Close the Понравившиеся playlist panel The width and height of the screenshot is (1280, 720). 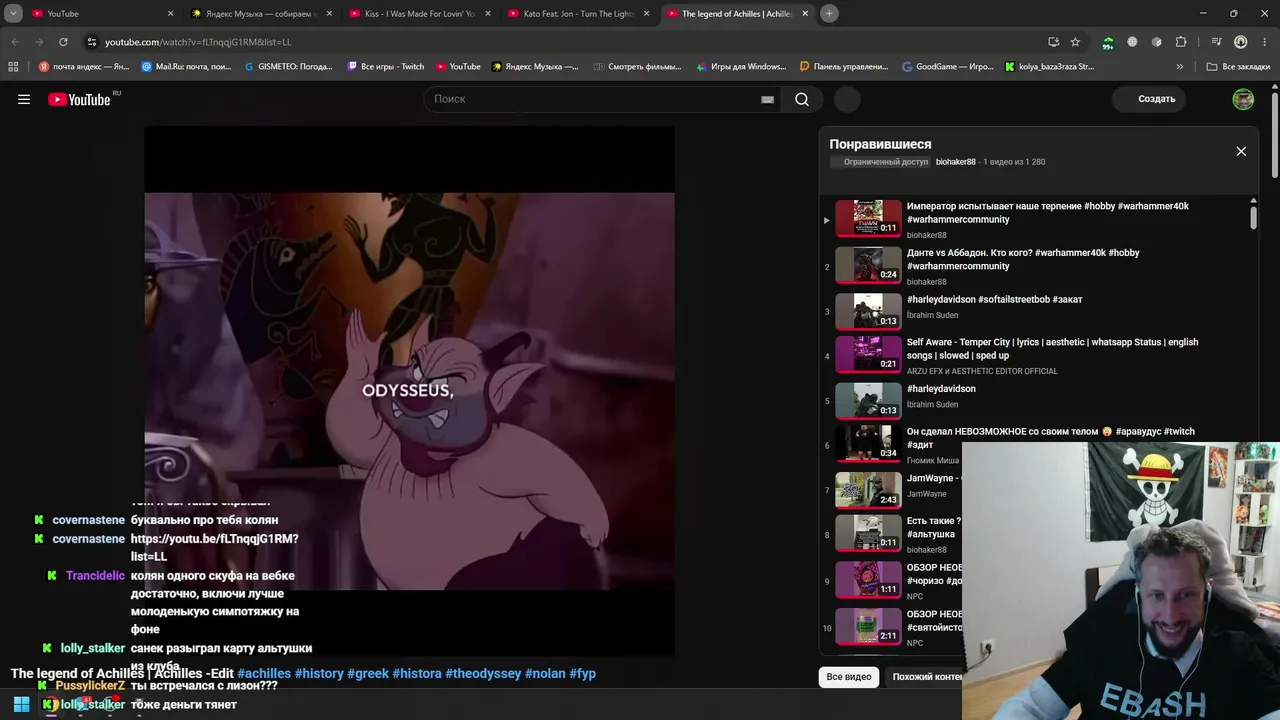pyautogui.click(x=1241, y=151)
